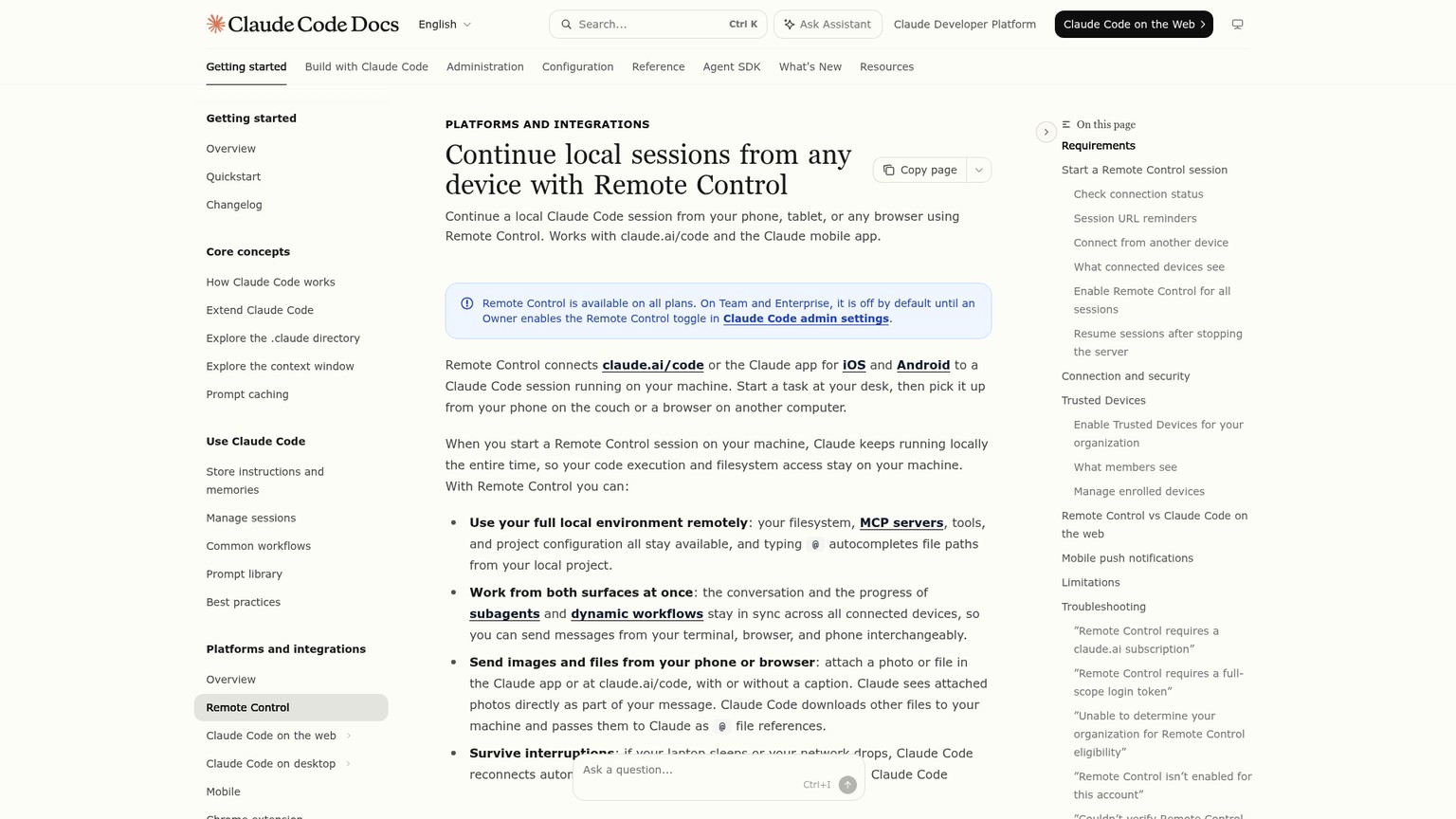Follow the Android app link
Viewport: 1456px width, 819px height.
pos(923,366)
